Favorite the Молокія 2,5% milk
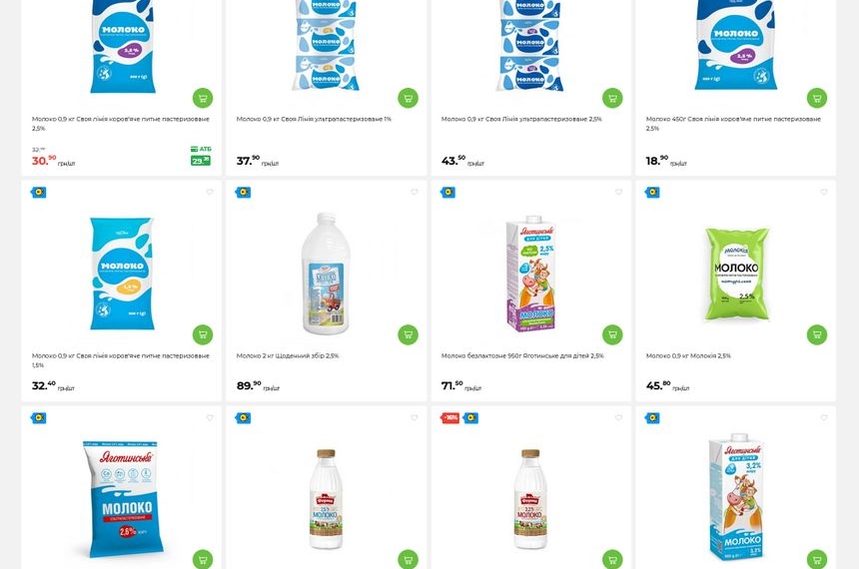Screen dimensions: 859x569 point(823,192)
